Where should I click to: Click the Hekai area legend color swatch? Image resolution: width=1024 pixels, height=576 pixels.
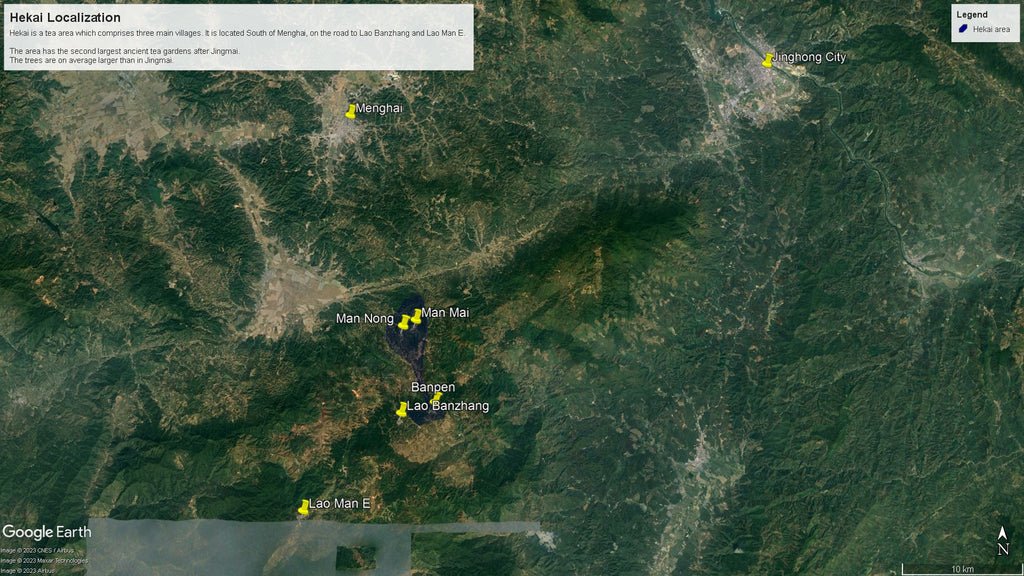(963, 30)
